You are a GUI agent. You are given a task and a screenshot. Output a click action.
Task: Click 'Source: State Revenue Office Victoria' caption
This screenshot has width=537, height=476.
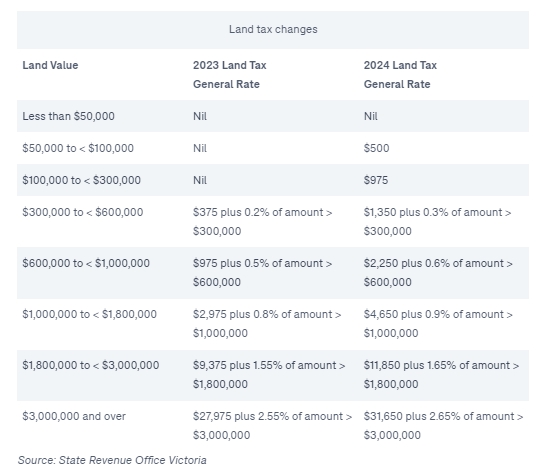tap(112, 460)
